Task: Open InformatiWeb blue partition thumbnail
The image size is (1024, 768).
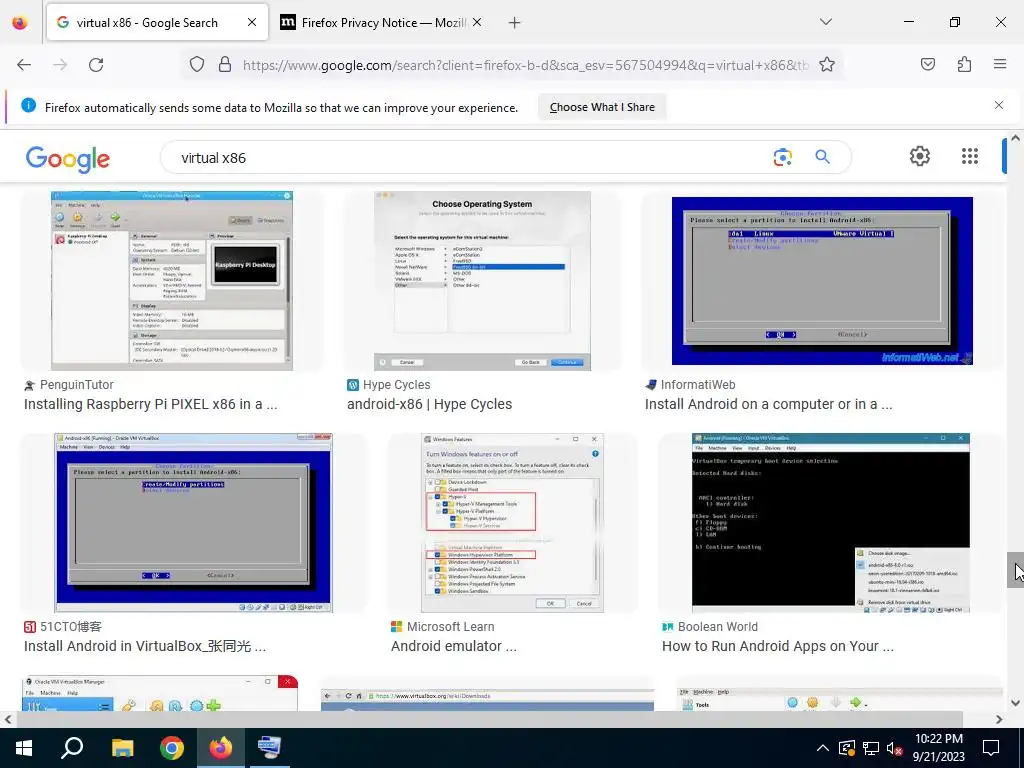Action: [822, 281]
